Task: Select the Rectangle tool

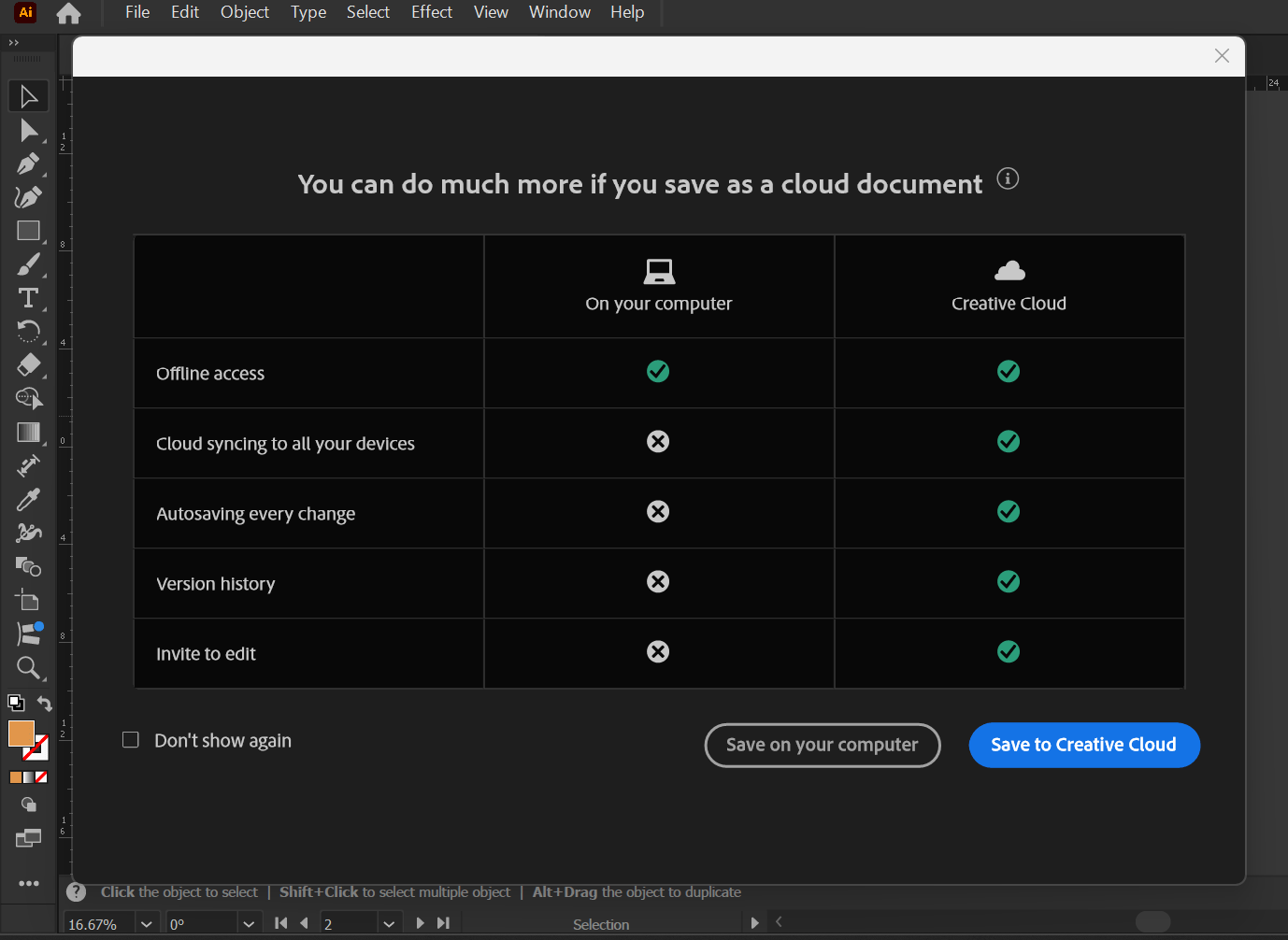Action: pos(28,231)
